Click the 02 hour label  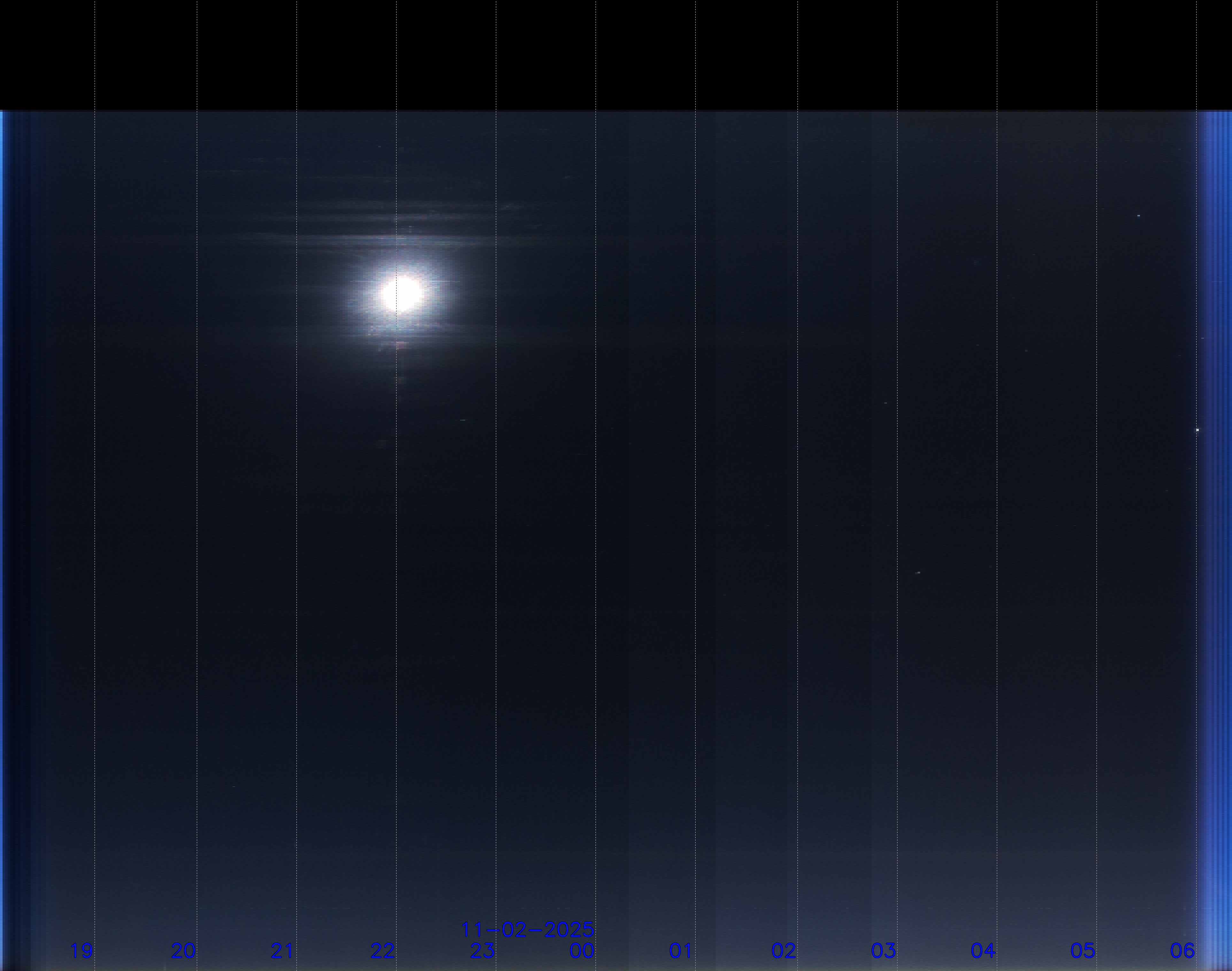[783, 951]
